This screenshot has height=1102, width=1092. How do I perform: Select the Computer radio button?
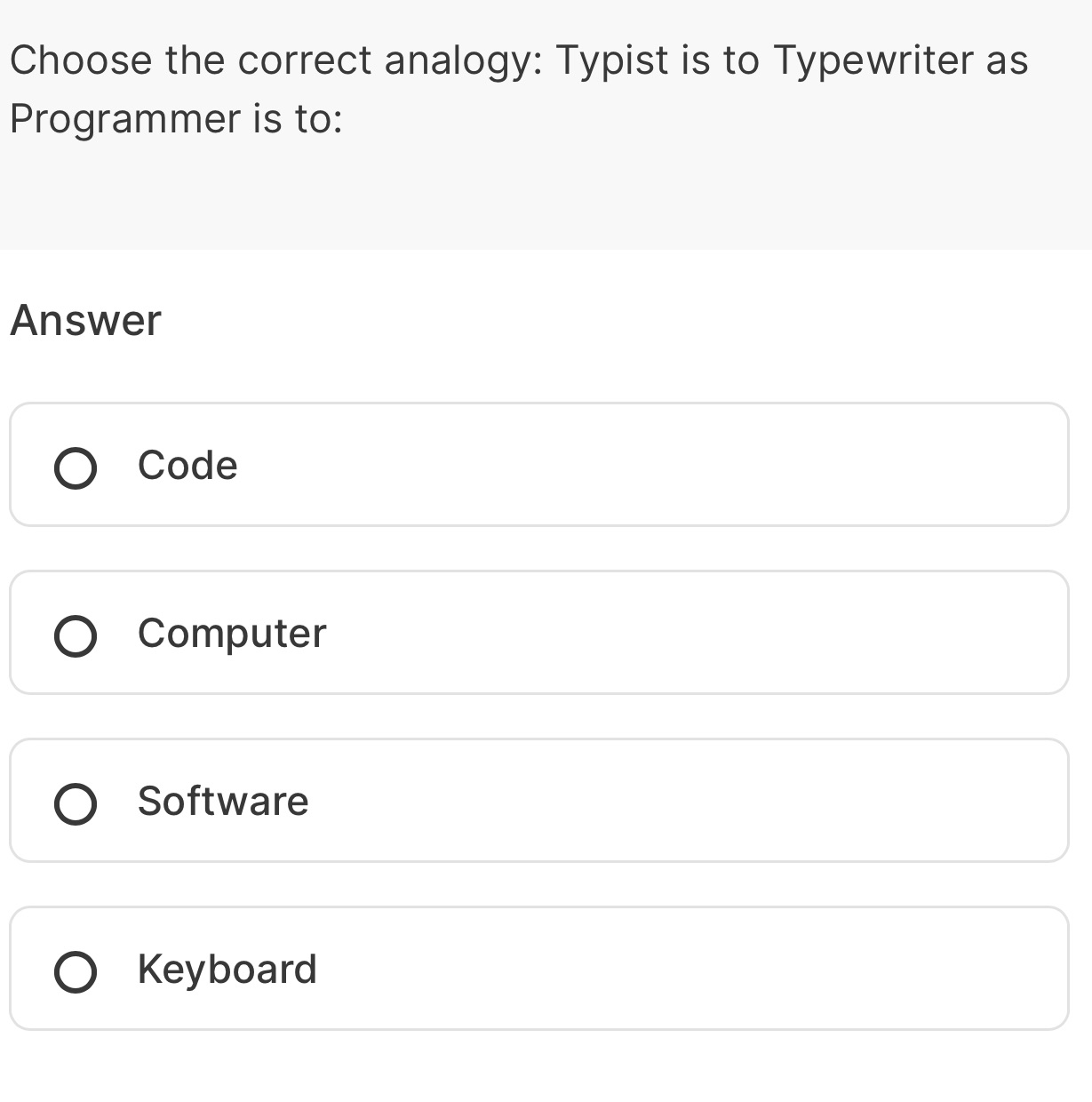click(x=76, y=634)
